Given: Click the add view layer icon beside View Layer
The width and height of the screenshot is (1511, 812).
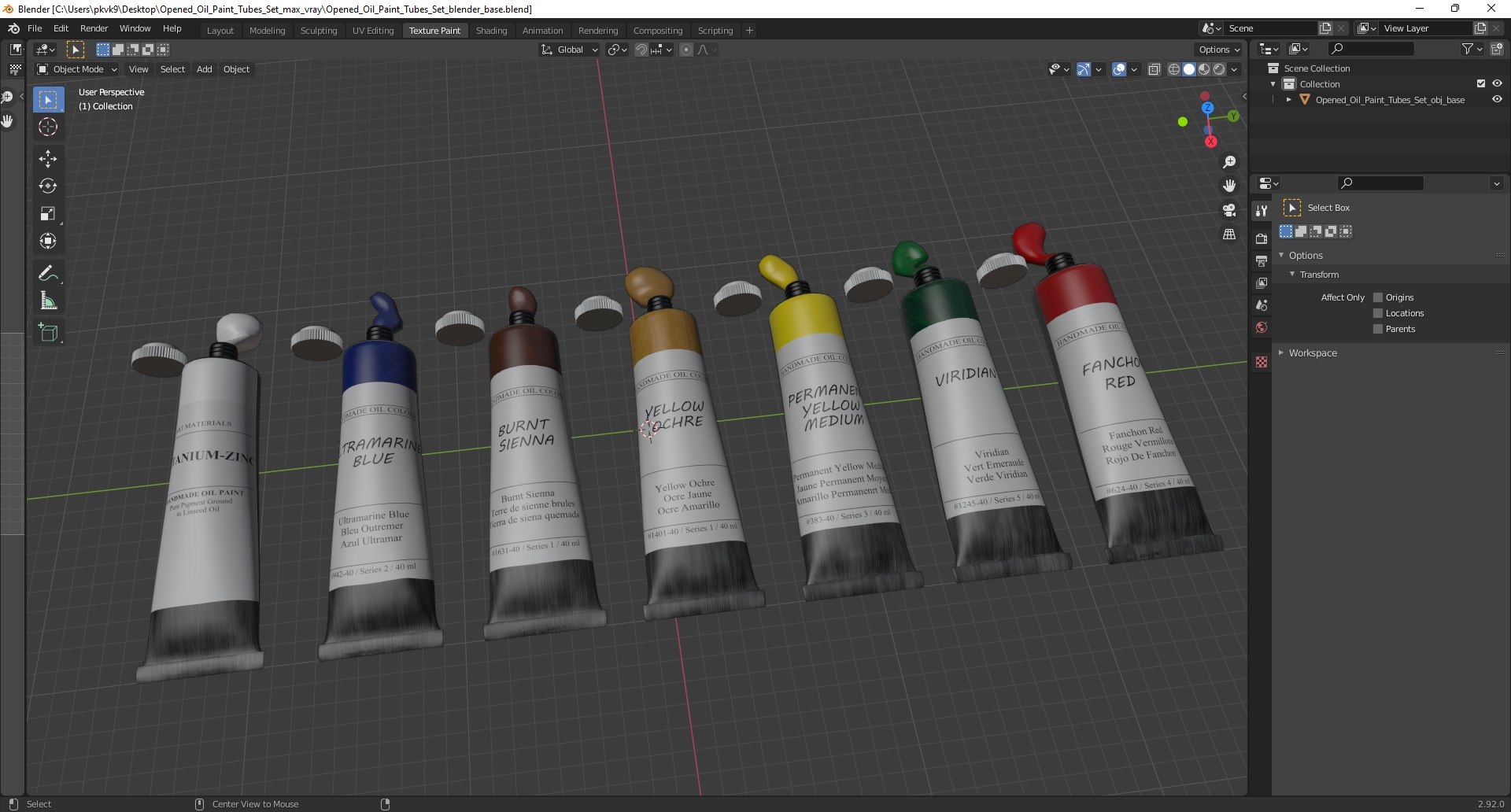Looking at the screenshot, I should pos(1480,28).
